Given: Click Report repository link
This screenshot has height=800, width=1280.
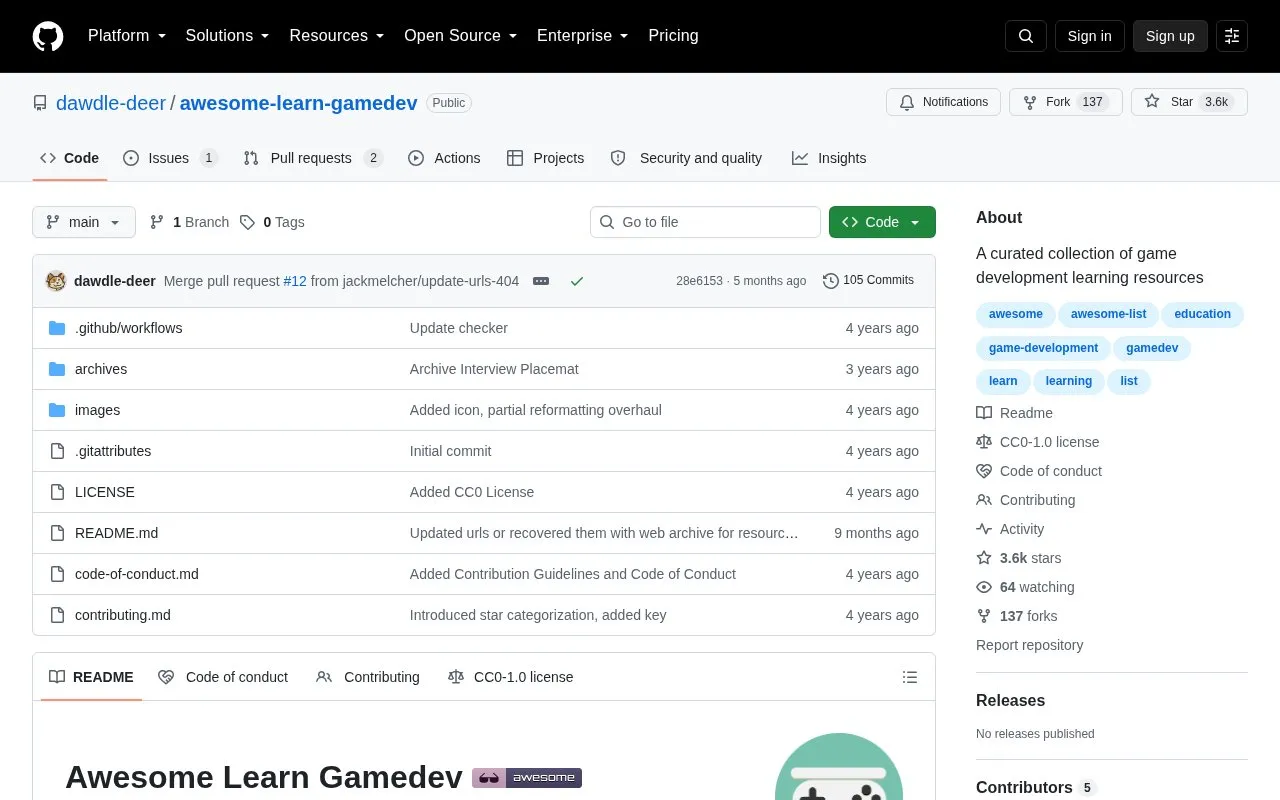Looking at the screenshot, I should [x=1029, y=645].
